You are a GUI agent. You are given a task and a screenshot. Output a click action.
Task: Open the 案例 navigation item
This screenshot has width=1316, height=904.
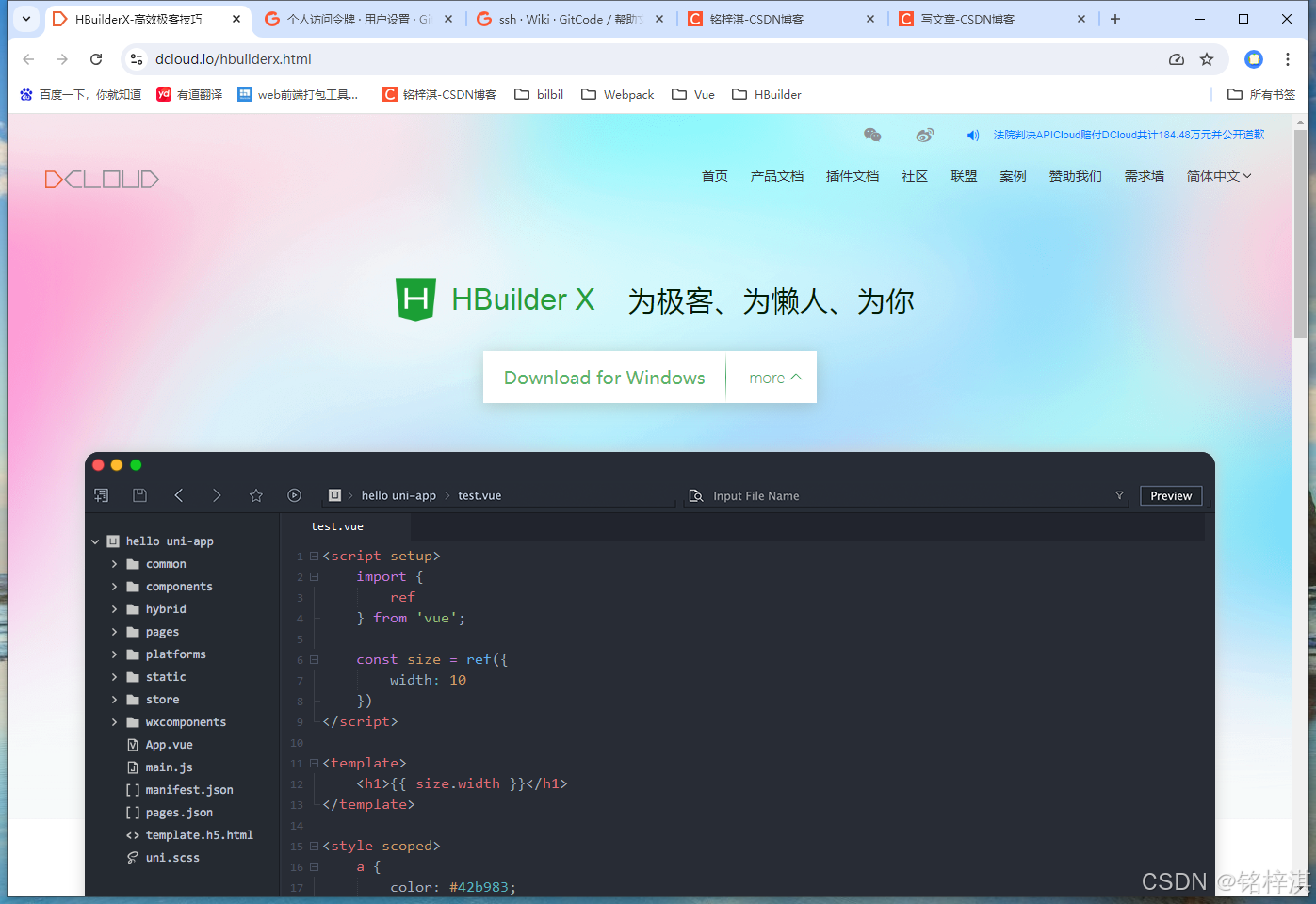[x=1013, y=176]
